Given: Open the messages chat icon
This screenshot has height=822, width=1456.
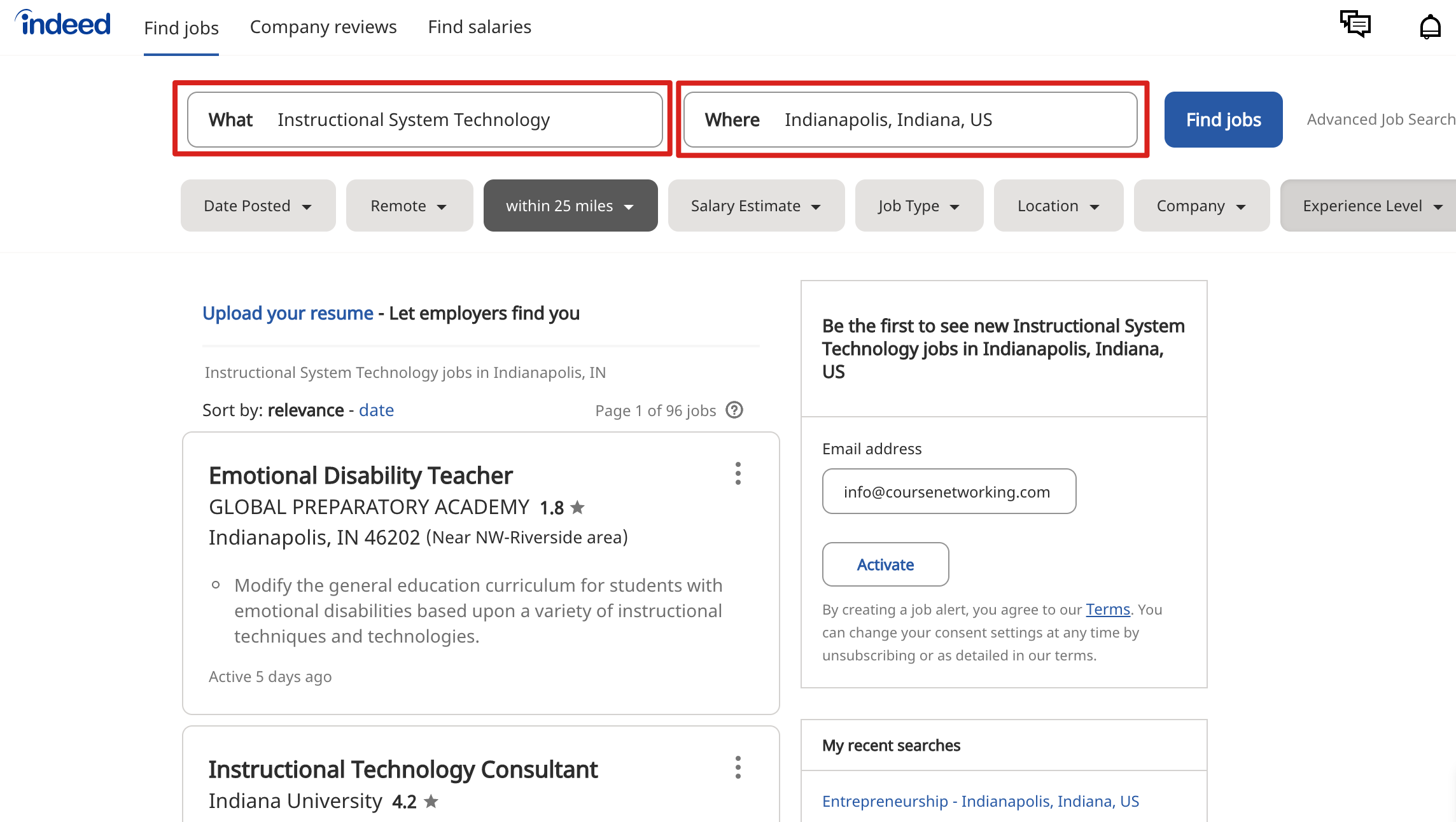Looking at the screenshot, I should click(x=1355, y=24).
